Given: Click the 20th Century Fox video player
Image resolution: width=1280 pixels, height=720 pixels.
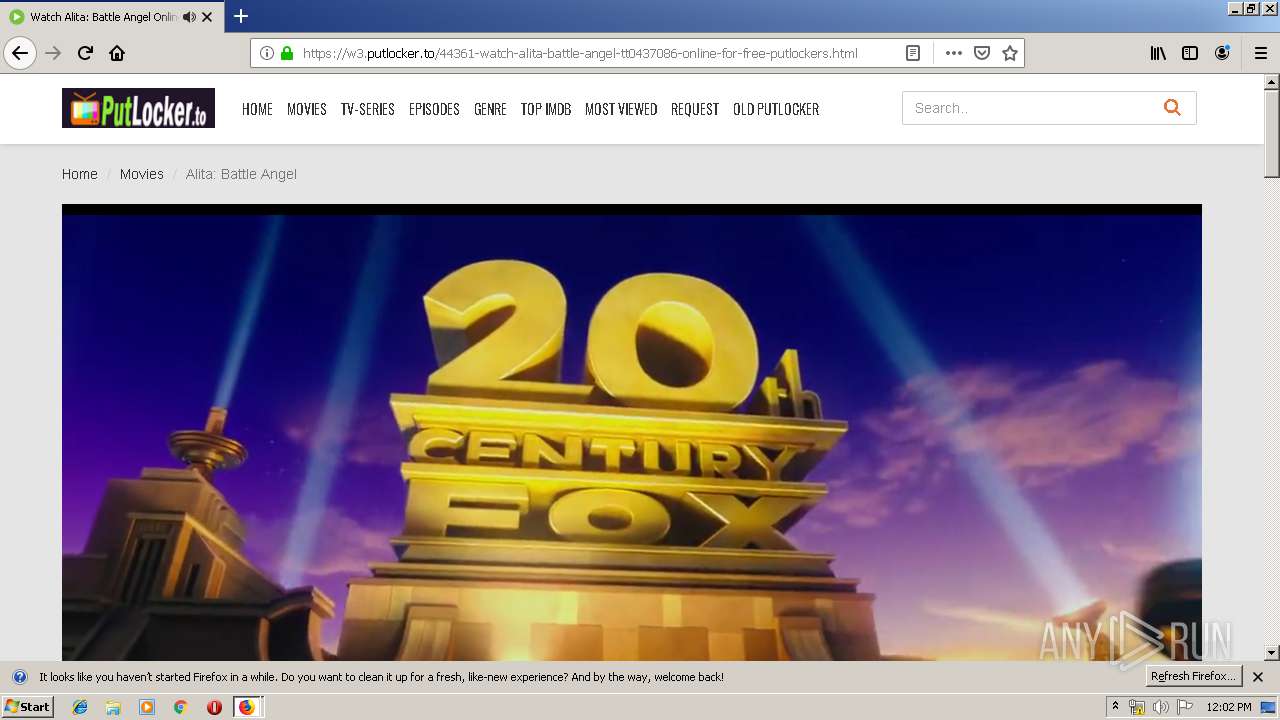Looking at the screenshot, I should [x=632, y=433].
